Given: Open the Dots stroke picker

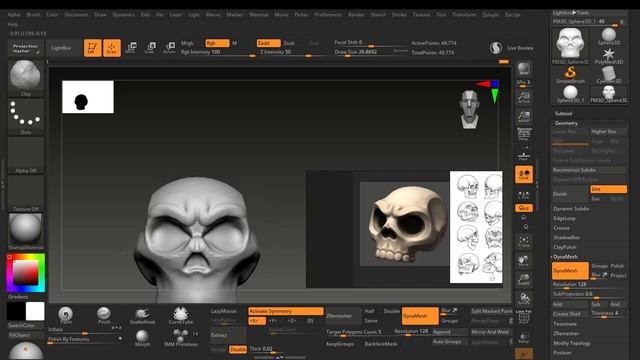Looking at the screenshot, I should click(25, 116).
